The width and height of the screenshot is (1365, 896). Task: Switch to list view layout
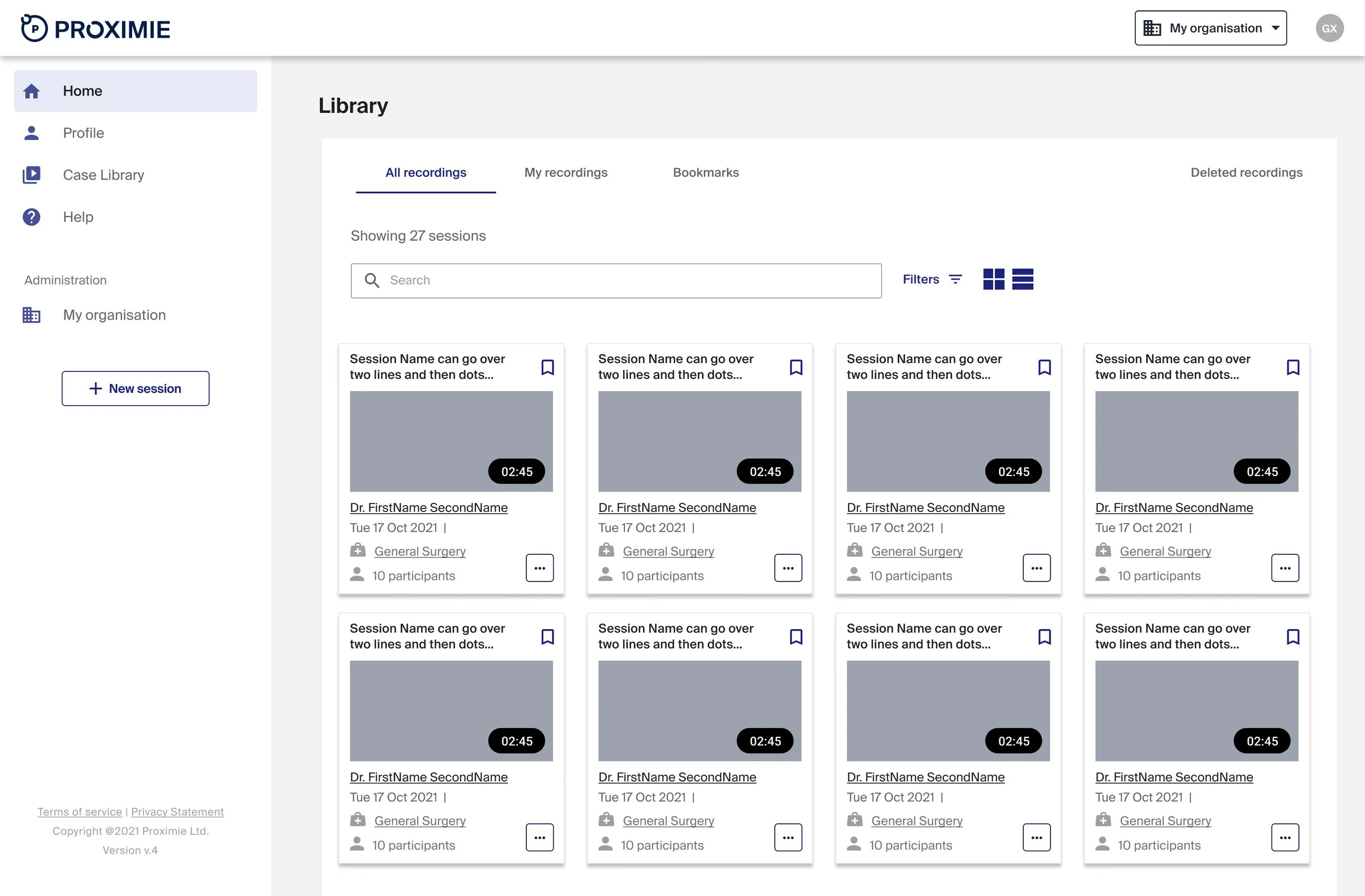[x=1022, y=280]
